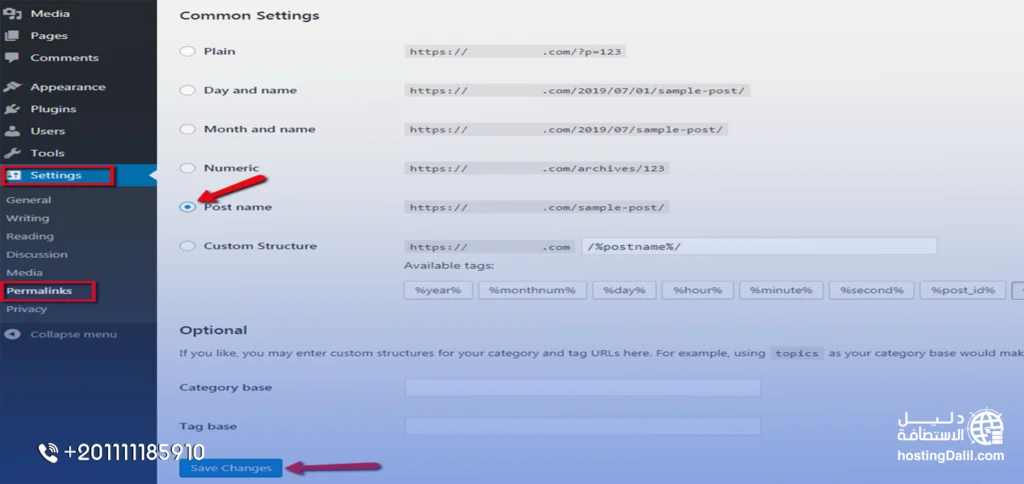Click the Category base input field
Viewport: 1024px width, 484px height.
click(x=583, y=387)
